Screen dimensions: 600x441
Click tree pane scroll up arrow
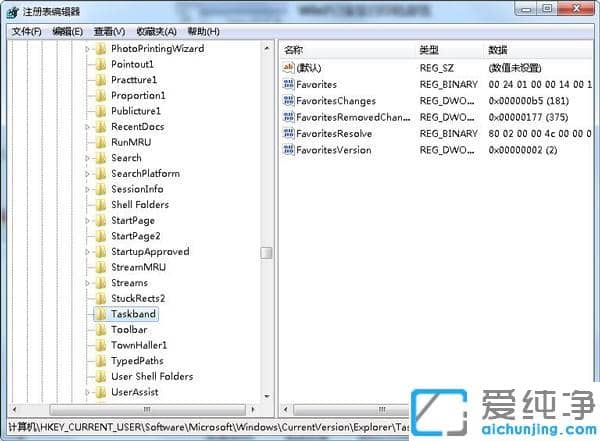tap(267, 49)
